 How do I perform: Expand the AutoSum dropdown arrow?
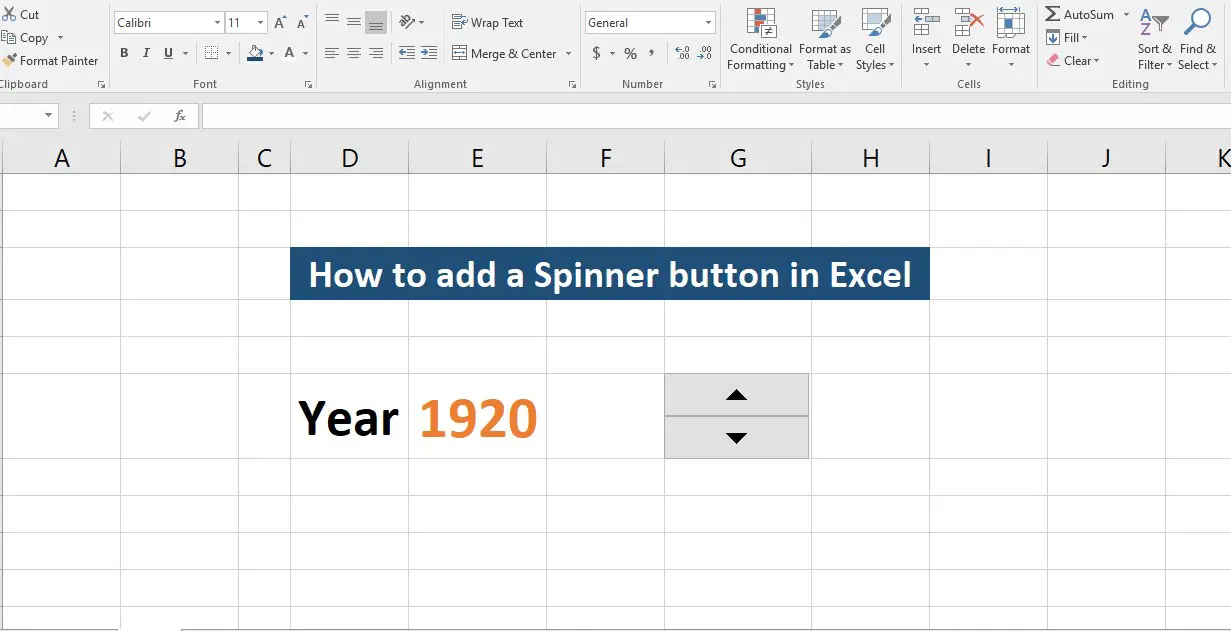pos(1126,14)
